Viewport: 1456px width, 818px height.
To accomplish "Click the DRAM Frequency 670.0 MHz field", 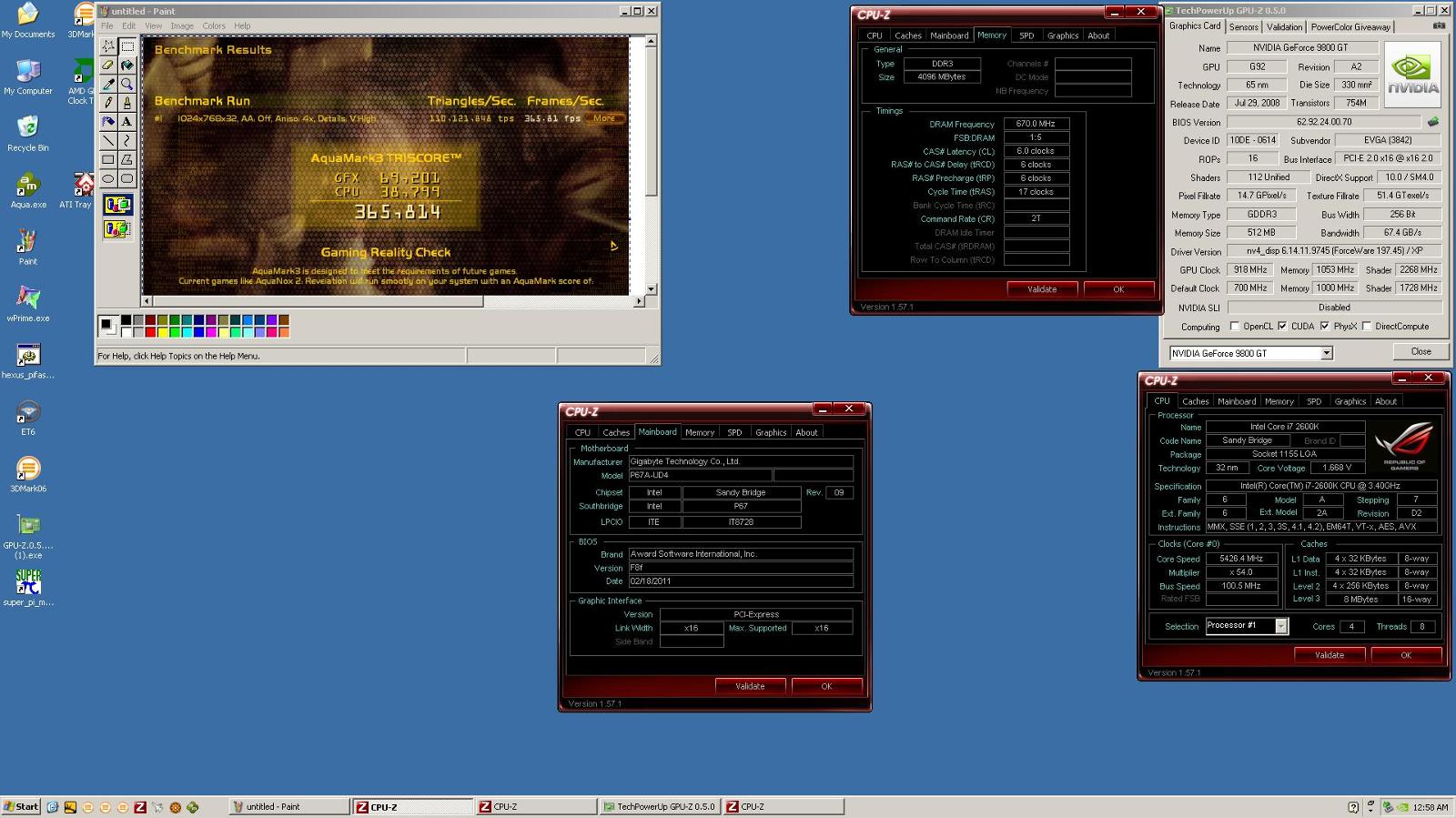I will tap(1036, 124).
